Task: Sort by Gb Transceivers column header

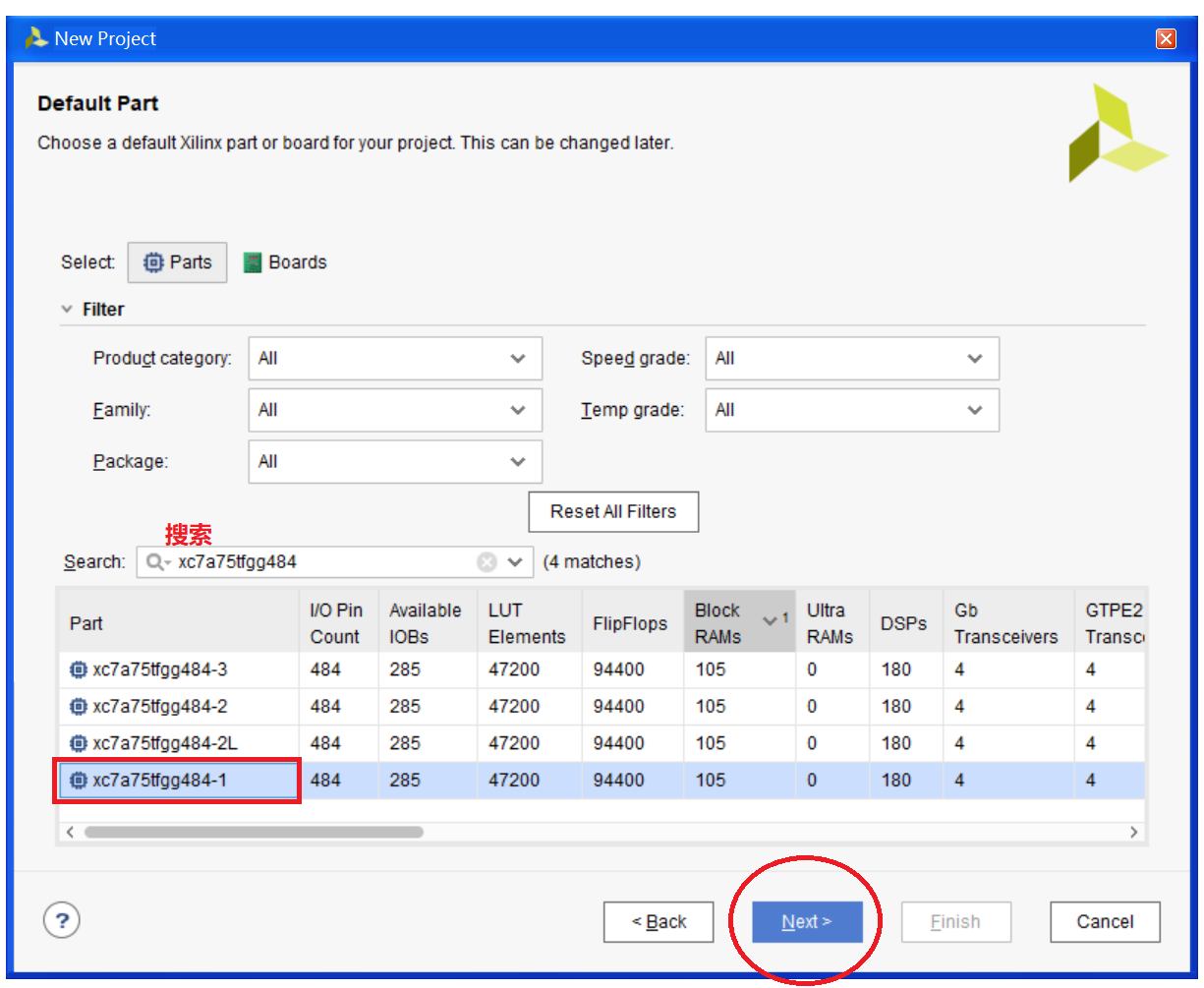Action: click(x=1007, y=623)
